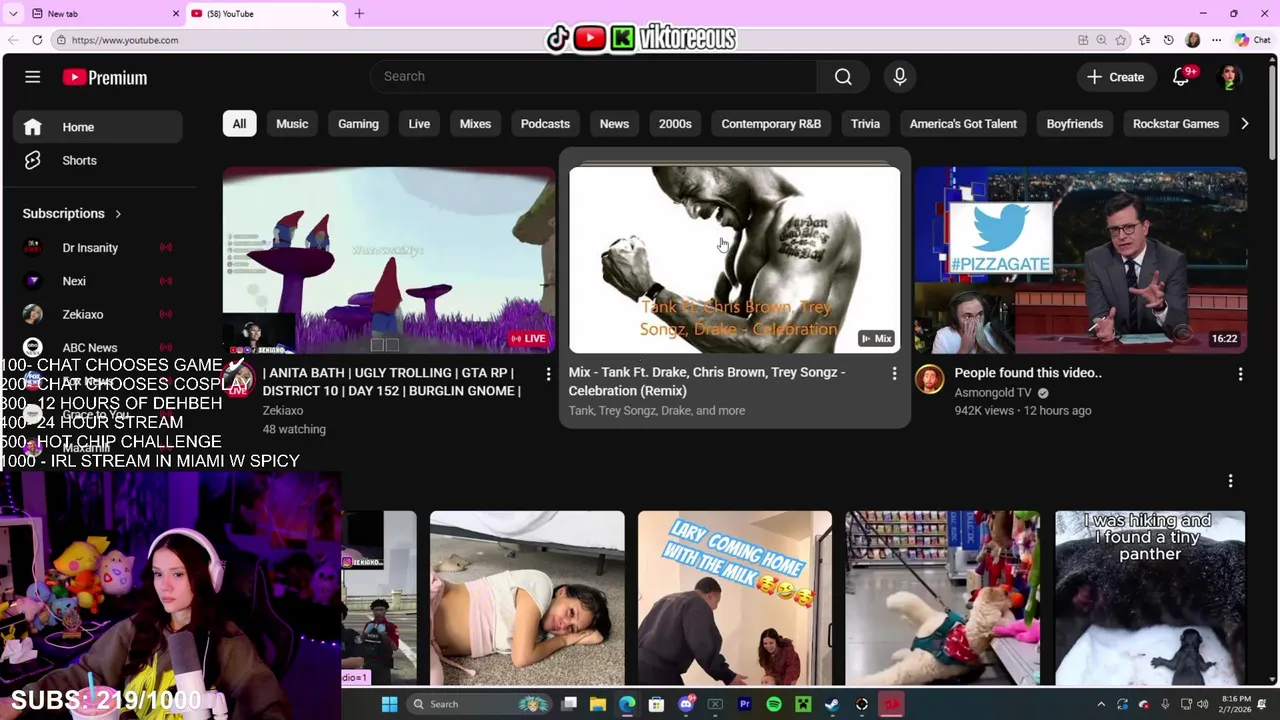The width and height of the screenshot is (1280, 720).
Task: Select the Mixes filter chip
Action: pos(475,124)
